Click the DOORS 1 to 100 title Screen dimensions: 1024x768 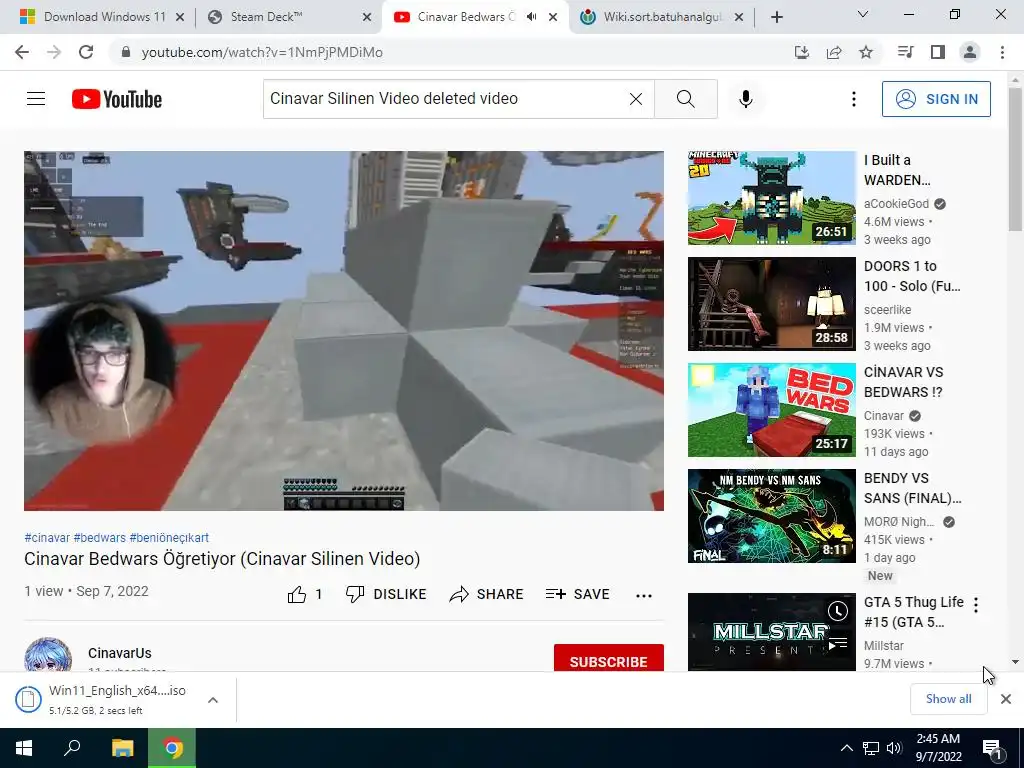point(912,276)
